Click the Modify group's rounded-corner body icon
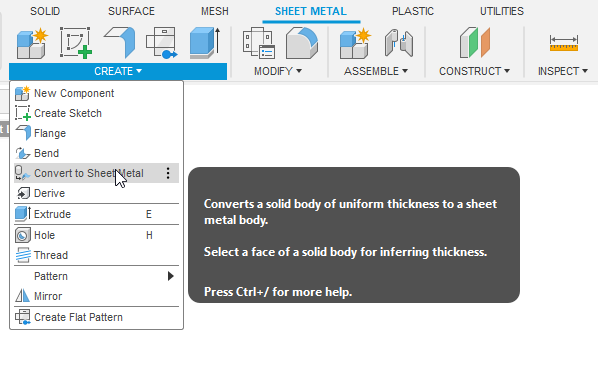 [x=302, y=43]
